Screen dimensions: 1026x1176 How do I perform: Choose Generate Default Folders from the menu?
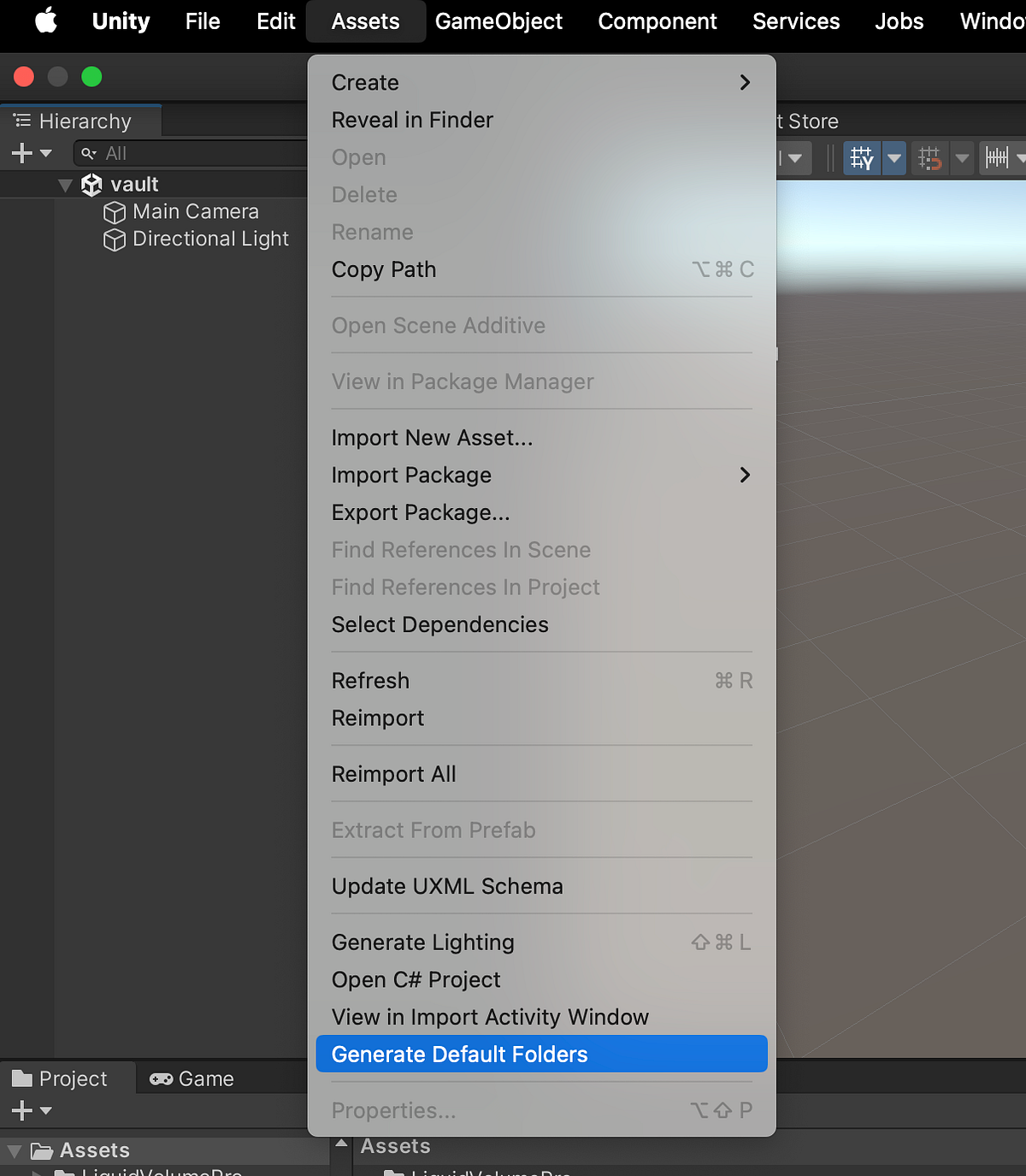click(x=459, y=1054)
